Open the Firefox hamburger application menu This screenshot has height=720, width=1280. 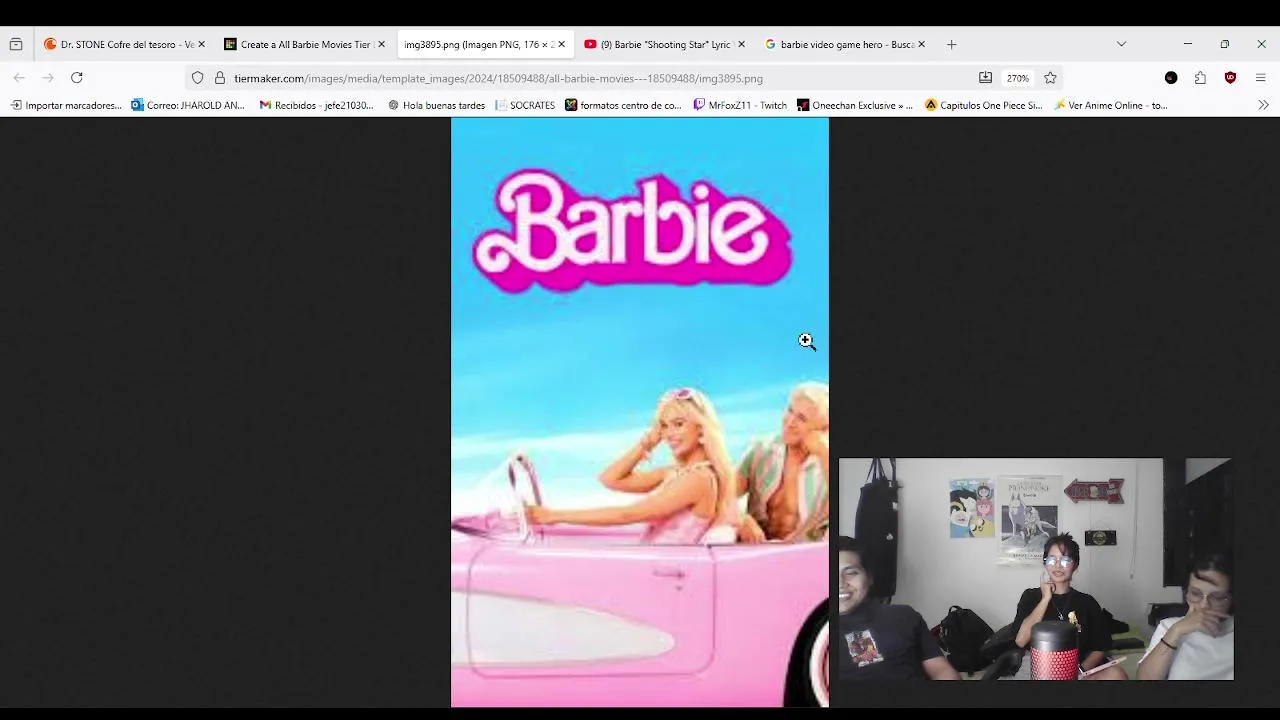coord(1260,78)
